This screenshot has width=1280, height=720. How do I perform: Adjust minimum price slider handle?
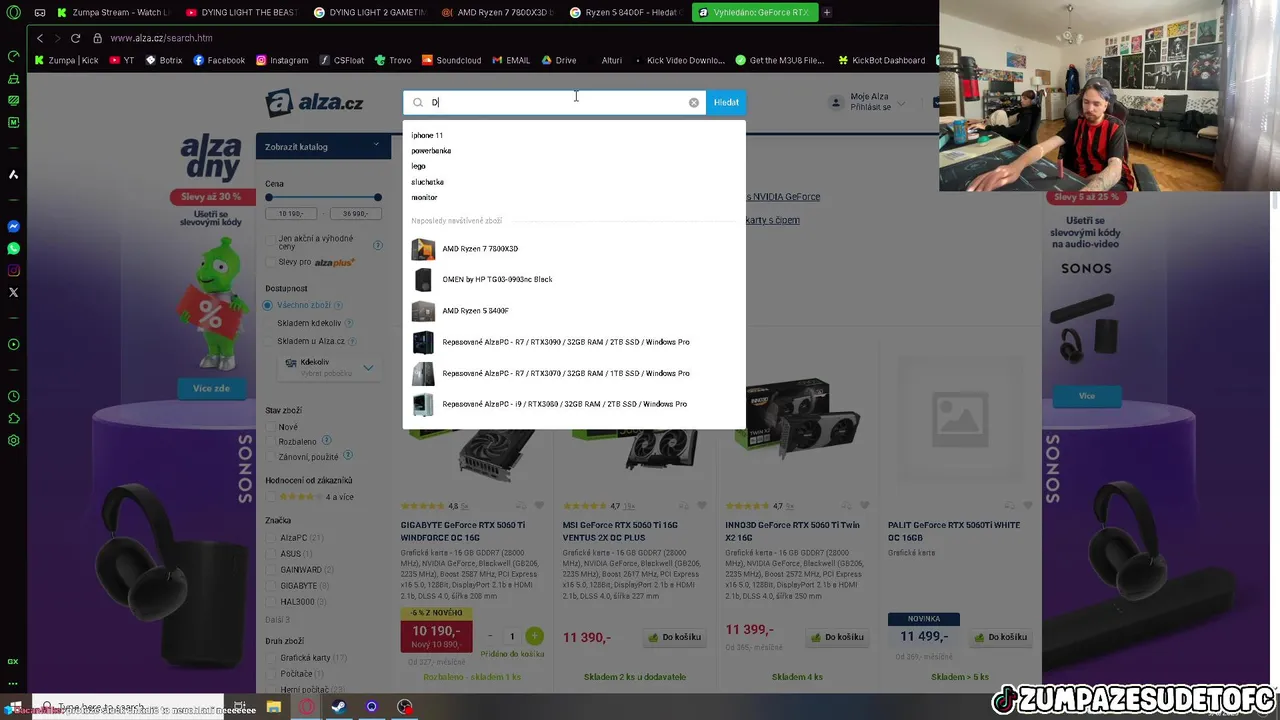pos(269,197)
